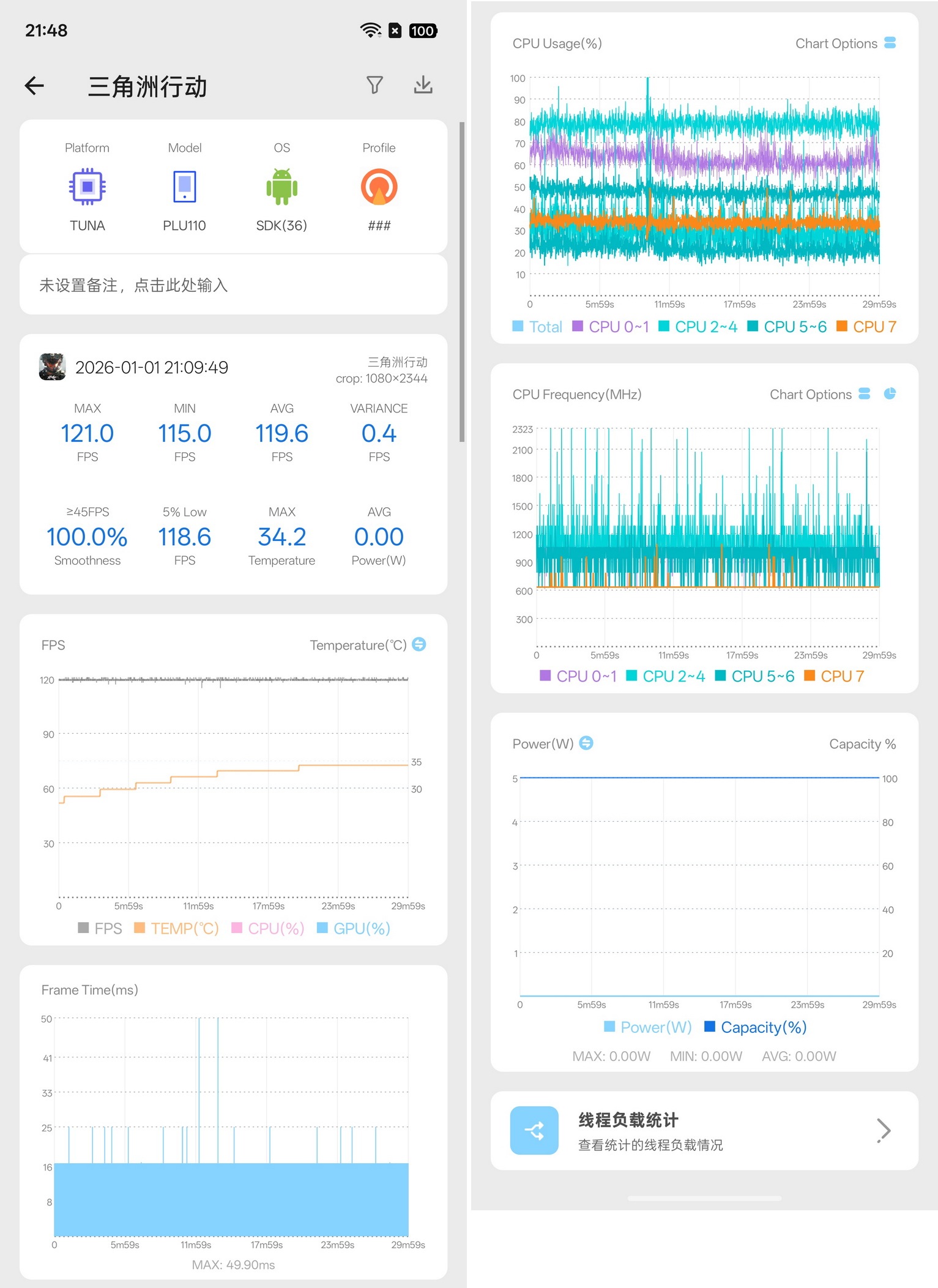Viewport: 938px width, 1288px height.
Task: Open the filter funnel icon
Action: (x=374, y=85)
